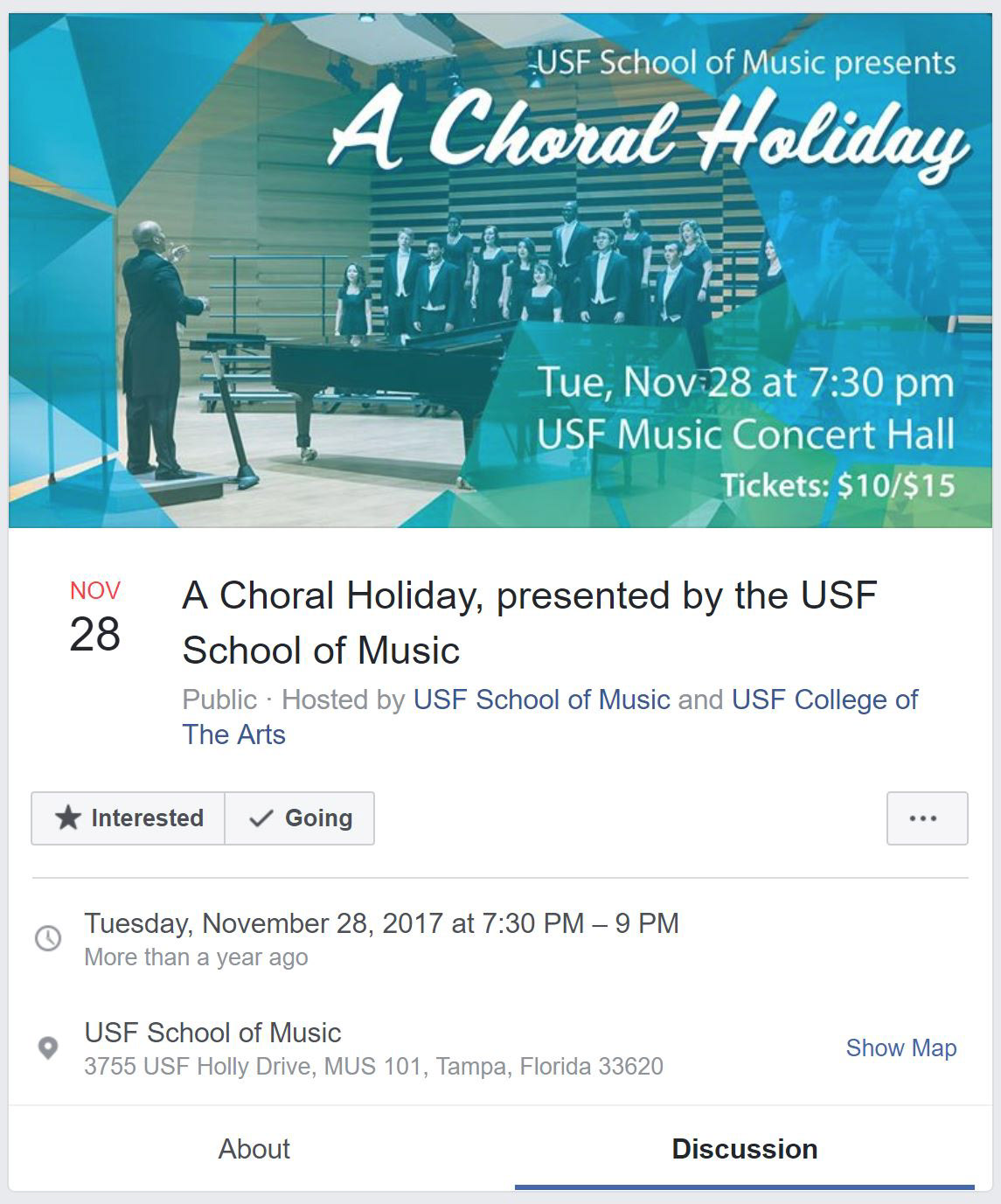Image resolution: width=1001 pixels, height=1204 pixels.
Task: Click the clock icon beside event time
Action: pyautogui.click(x=48, y=938)
